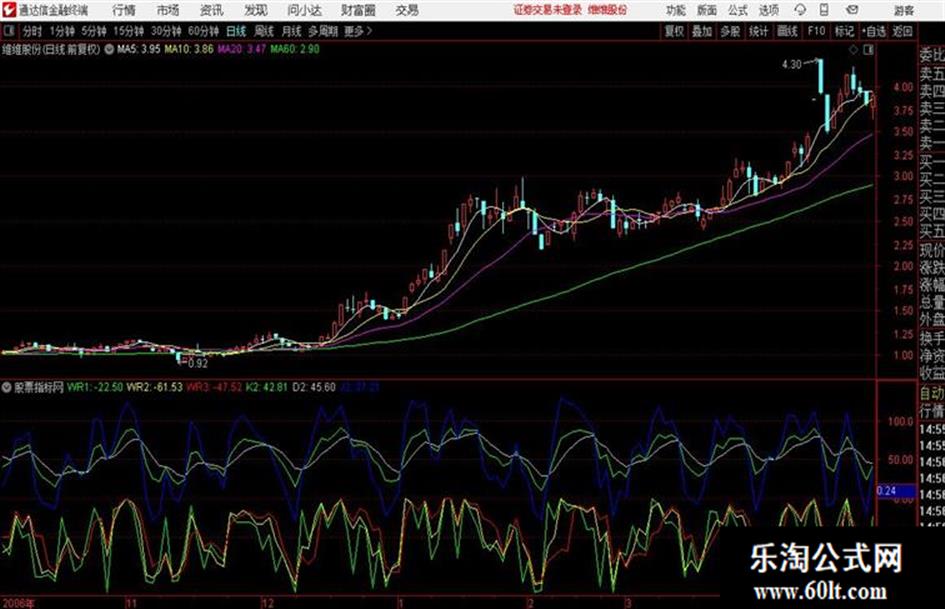Switch to 15分钟 period tab

tap(128, 31)
